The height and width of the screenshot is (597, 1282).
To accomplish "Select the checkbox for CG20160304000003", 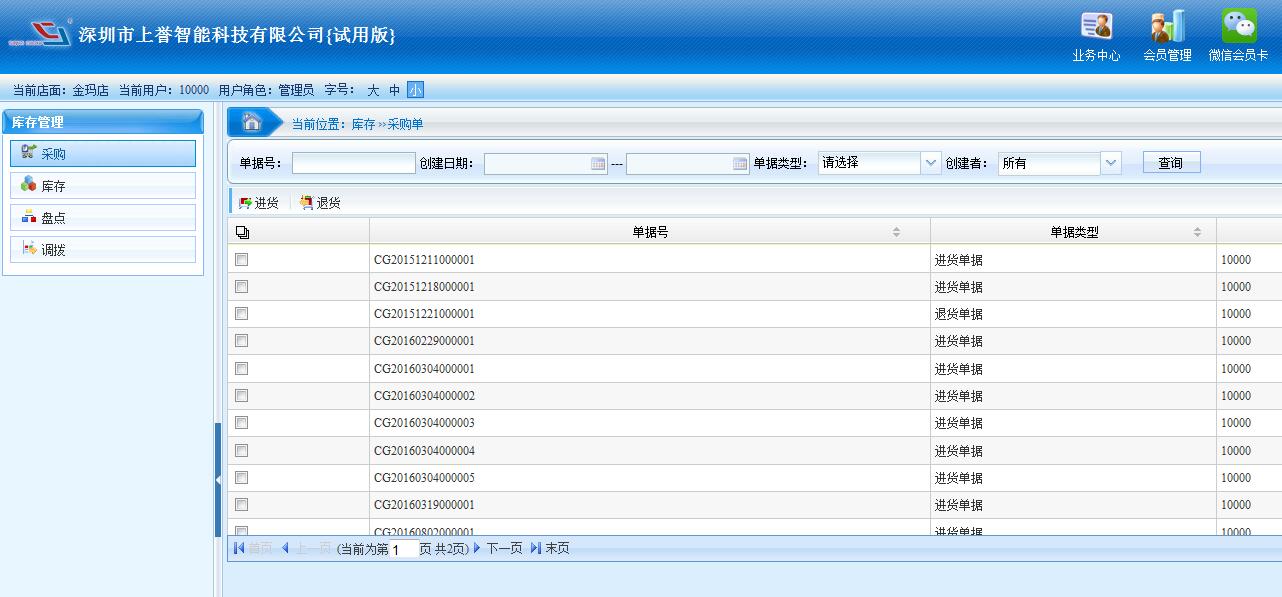I will pyautogui.click(x=241, y=423).
